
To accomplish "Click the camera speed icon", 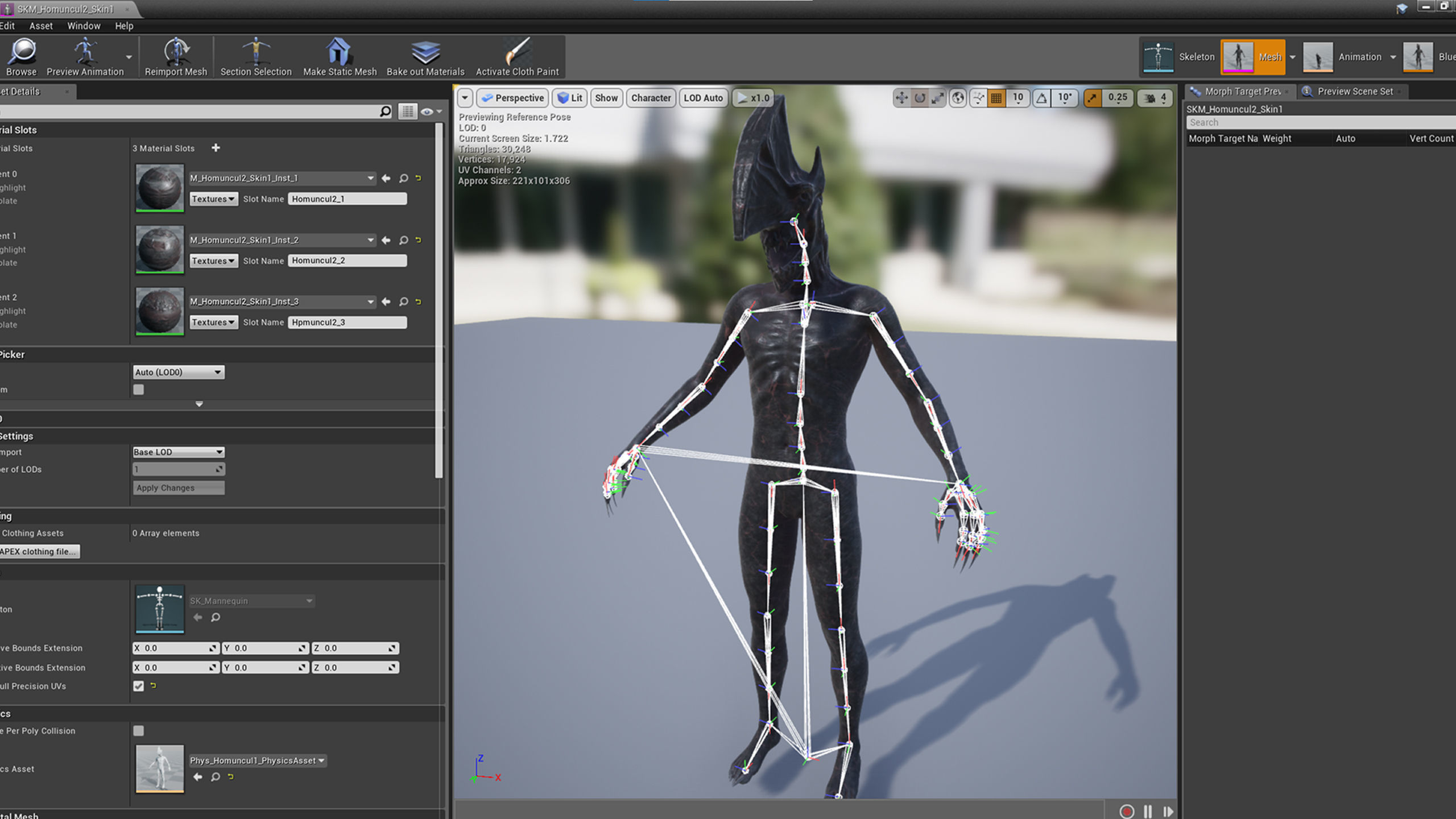I will point(1149,98).
